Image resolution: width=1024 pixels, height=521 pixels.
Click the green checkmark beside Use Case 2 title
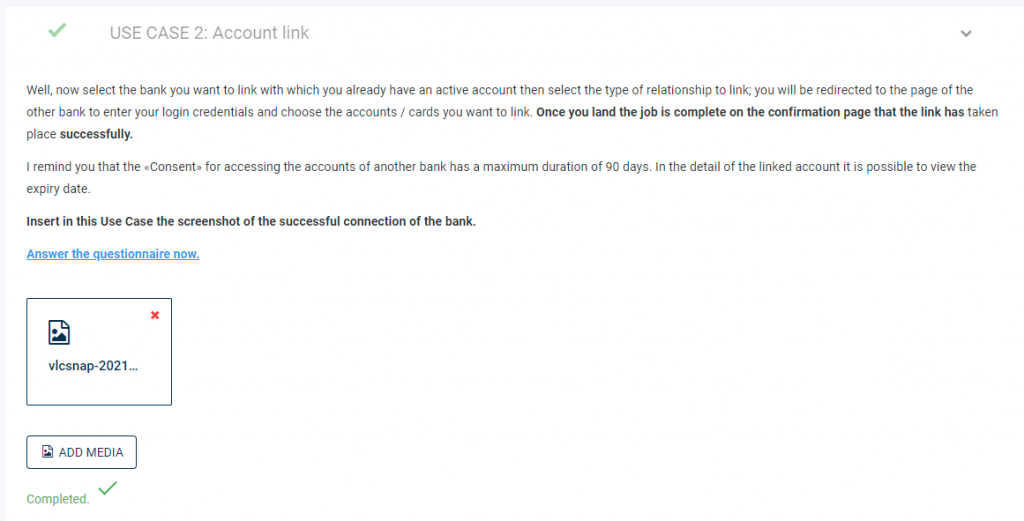pos(57,30)
